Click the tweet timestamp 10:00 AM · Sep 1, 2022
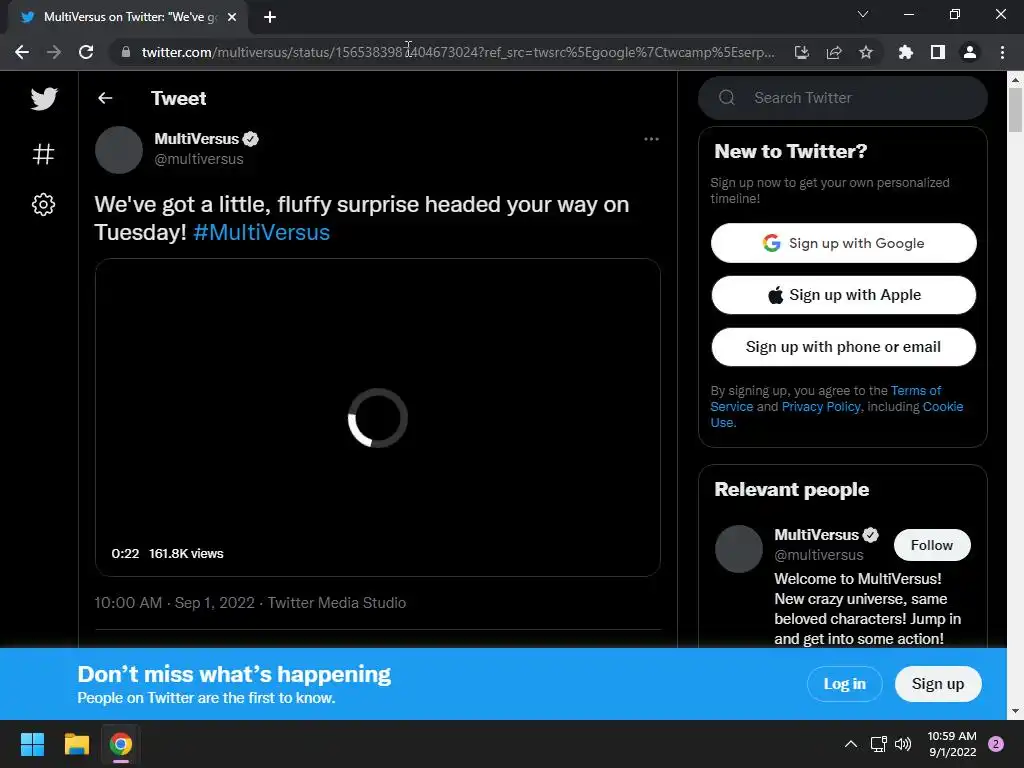The image size is (1024, 768). pyautogui.click(x=174, y=603)
